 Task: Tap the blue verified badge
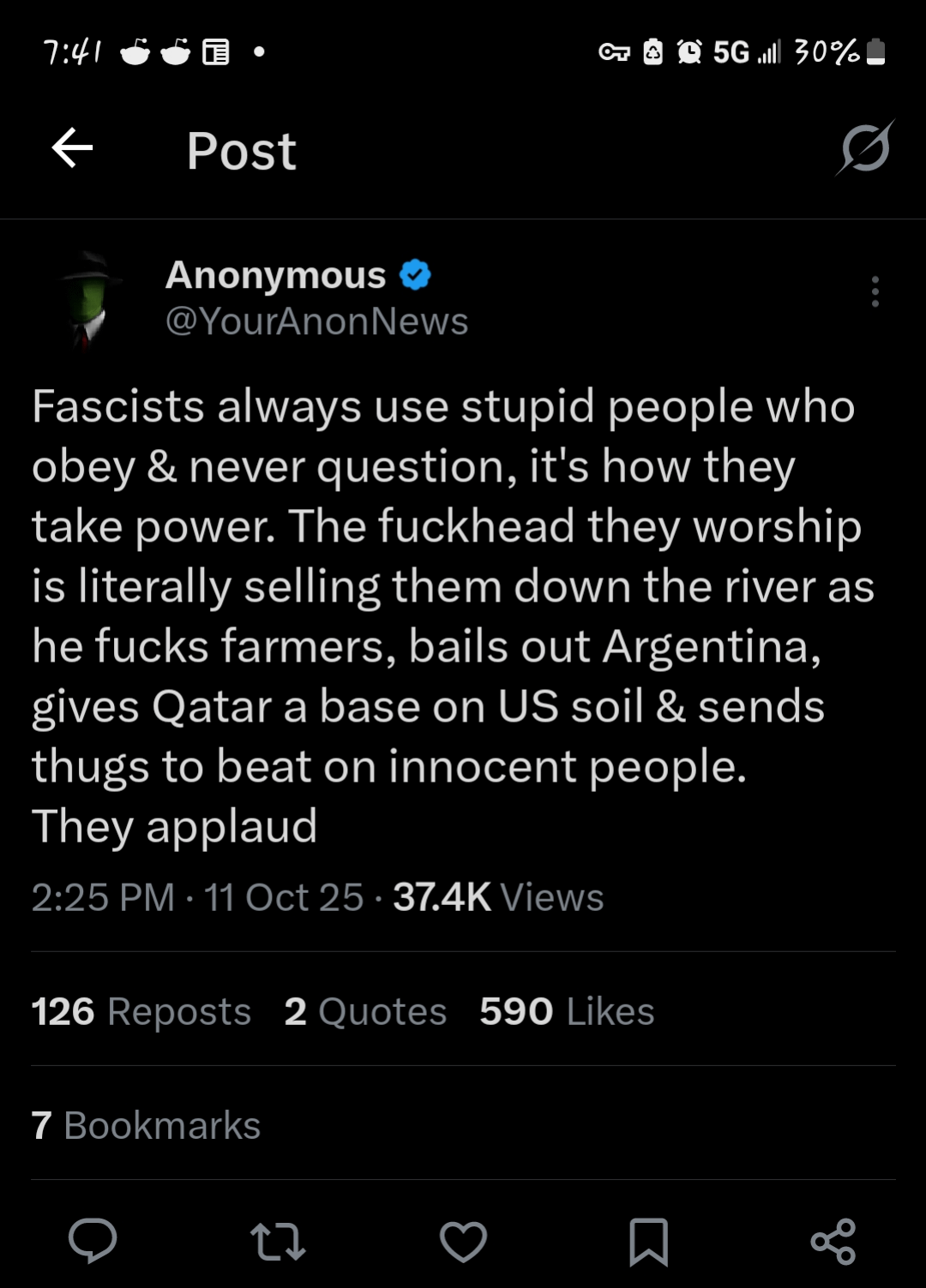click(416, 275)
